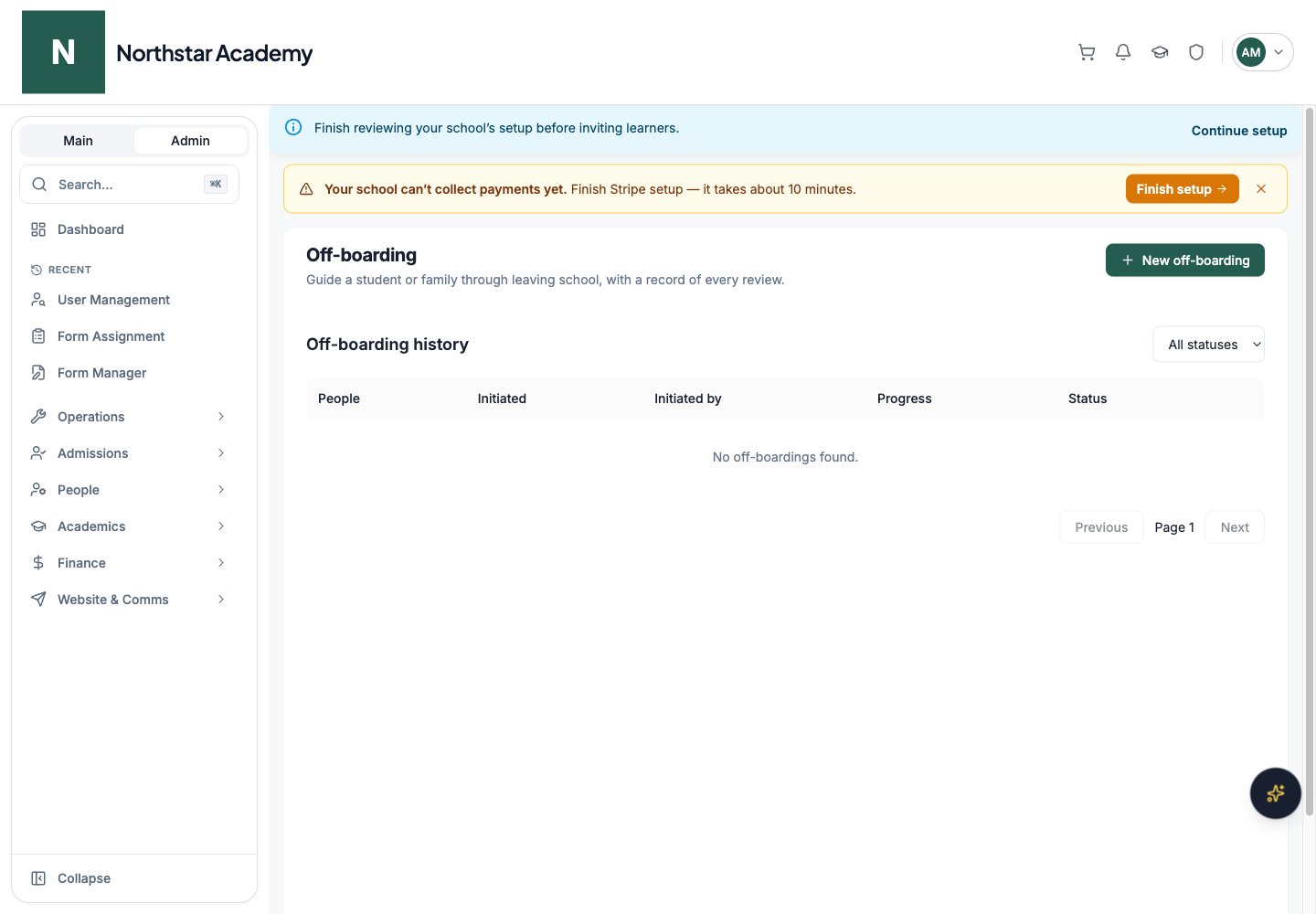Screen dimensions: 1316x914
Task: Click the New off-boarding button
Action: 1185,260
